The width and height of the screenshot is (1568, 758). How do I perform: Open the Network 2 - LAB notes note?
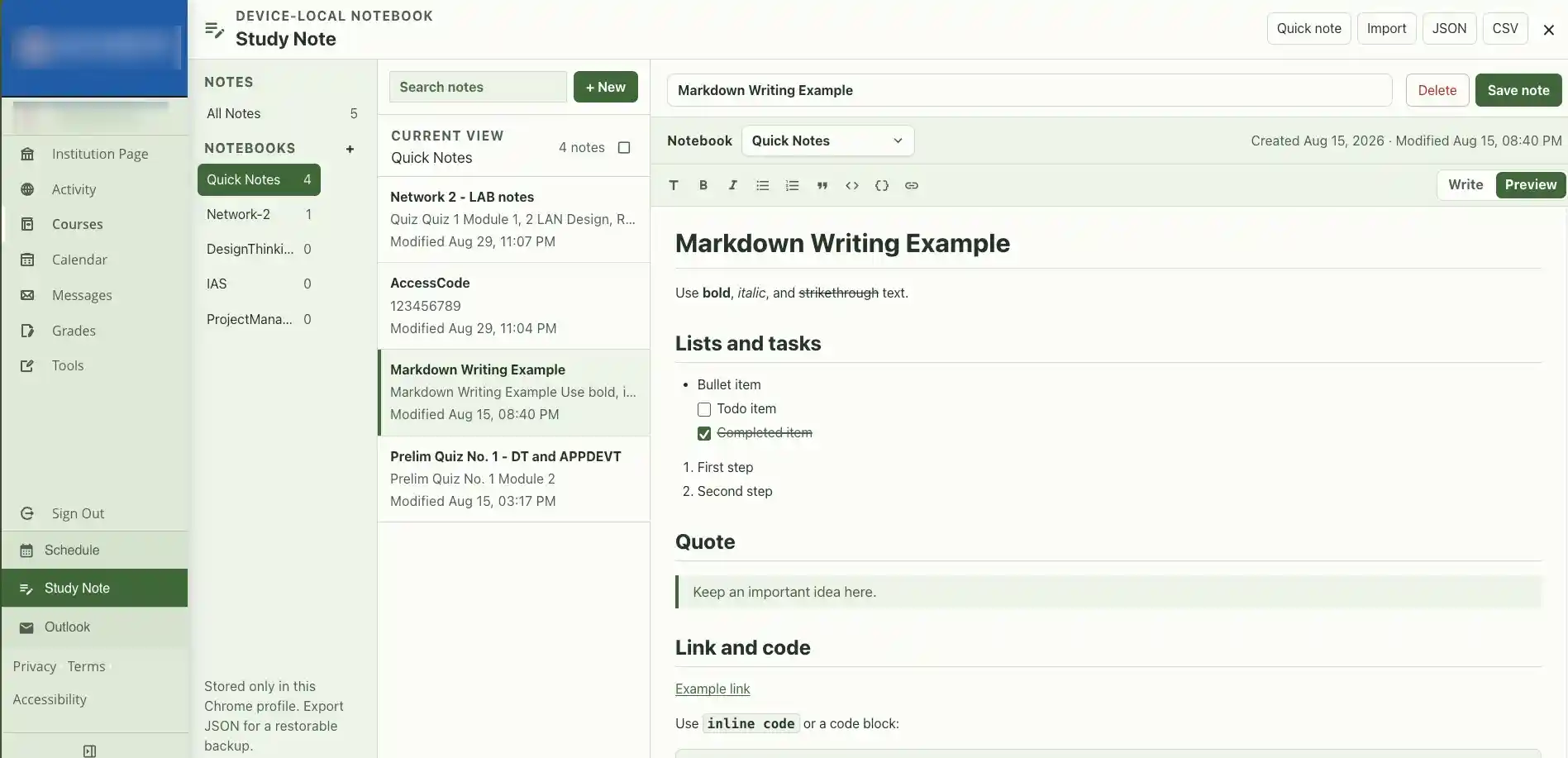coord(513,219)
